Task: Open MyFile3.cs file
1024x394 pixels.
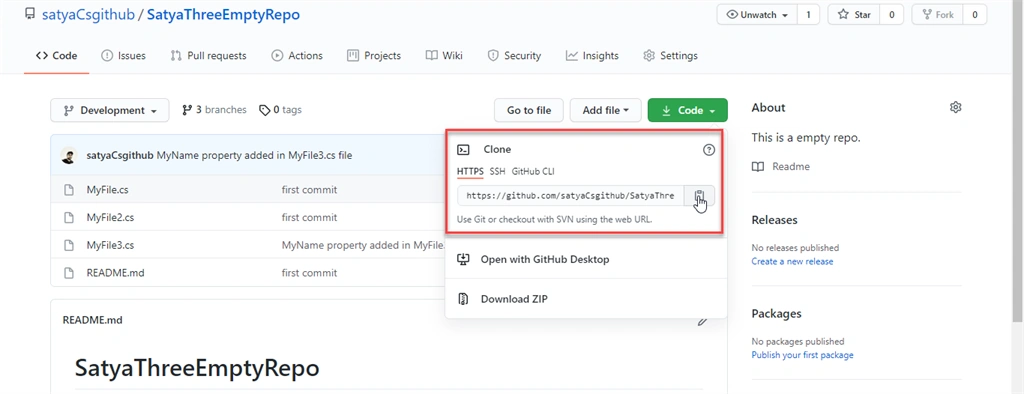Action: [x=110, y=246]
